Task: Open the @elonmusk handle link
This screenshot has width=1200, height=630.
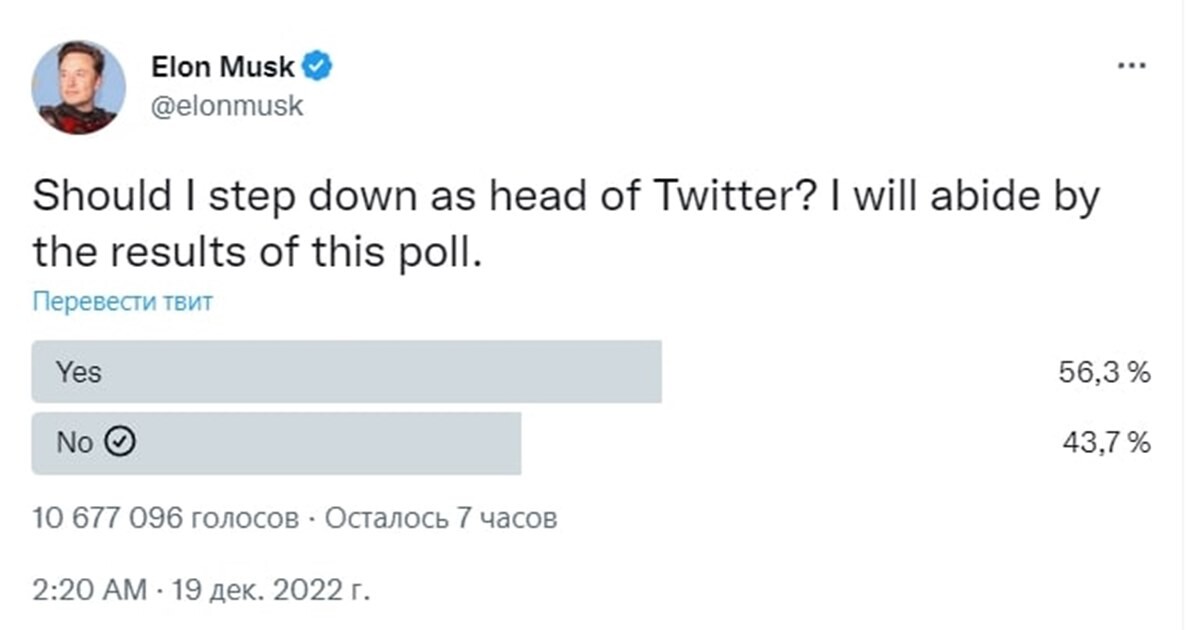Action: pos(226,106)
